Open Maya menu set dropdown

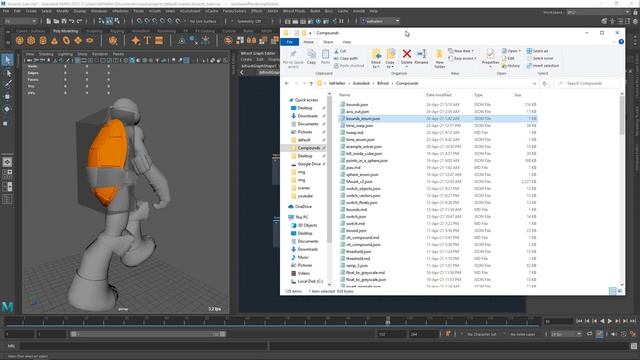tap(20, 21)
